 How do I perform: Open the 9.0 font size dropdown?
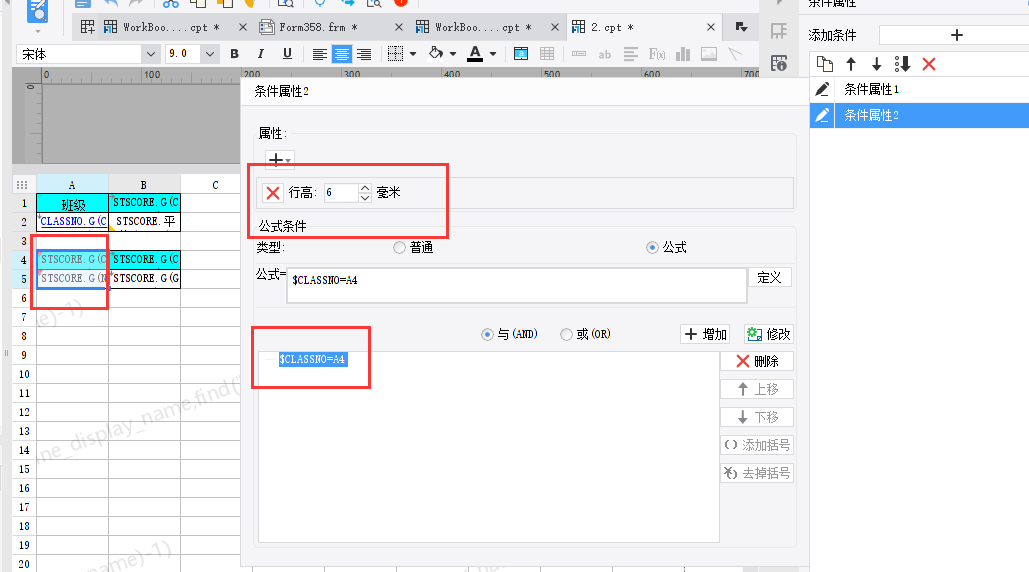tap(209, 54)
